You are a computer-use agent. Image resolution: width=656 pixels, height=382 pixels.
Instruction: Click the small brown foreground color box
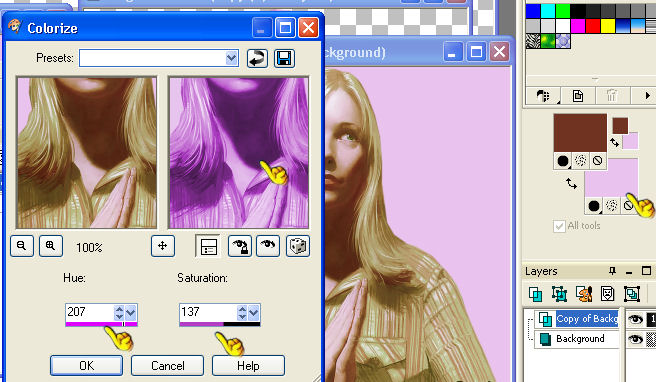(620, 126)
